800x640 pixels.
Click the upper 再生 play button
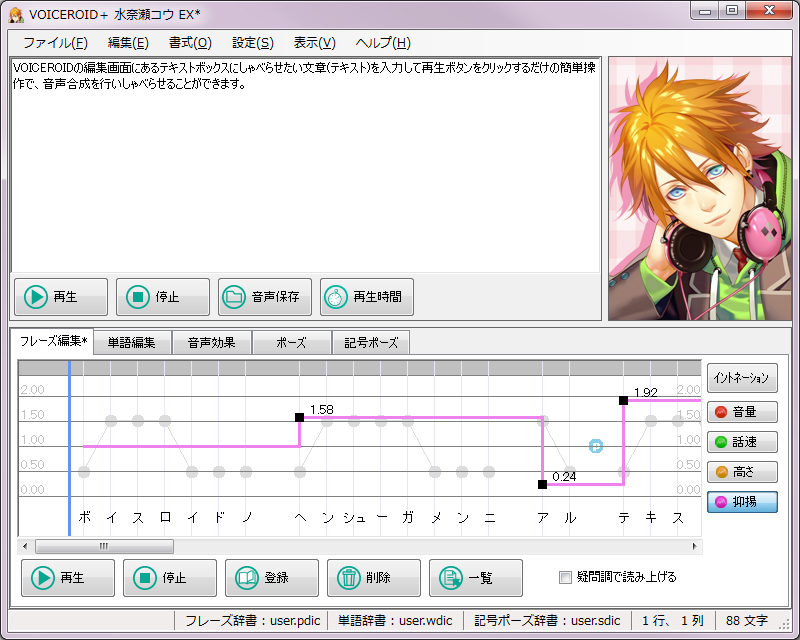61,297
